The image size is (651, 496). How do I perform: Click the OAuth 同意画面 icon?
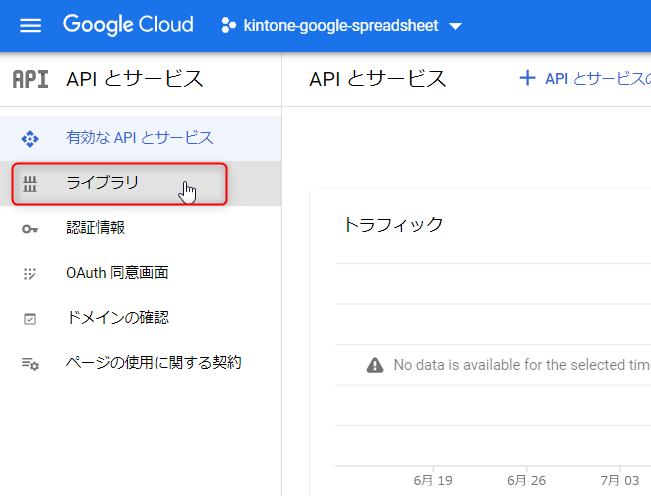click(30, 273)
